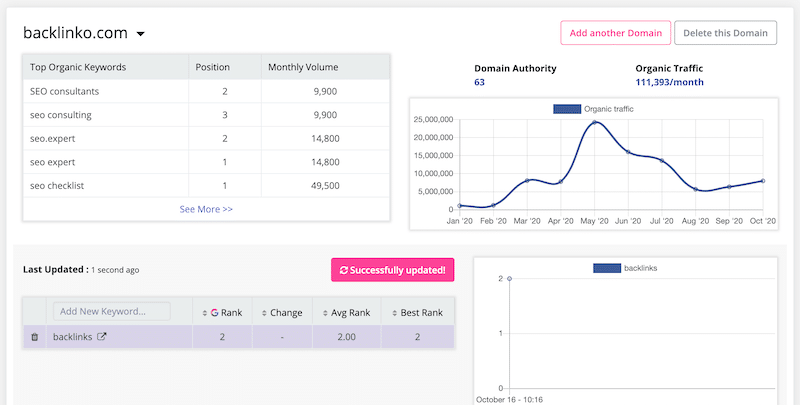The width and height of the screenshot is (800, 405).
Task: Click the Aug '20 data point on chart
Action: (x=695, y=189)
